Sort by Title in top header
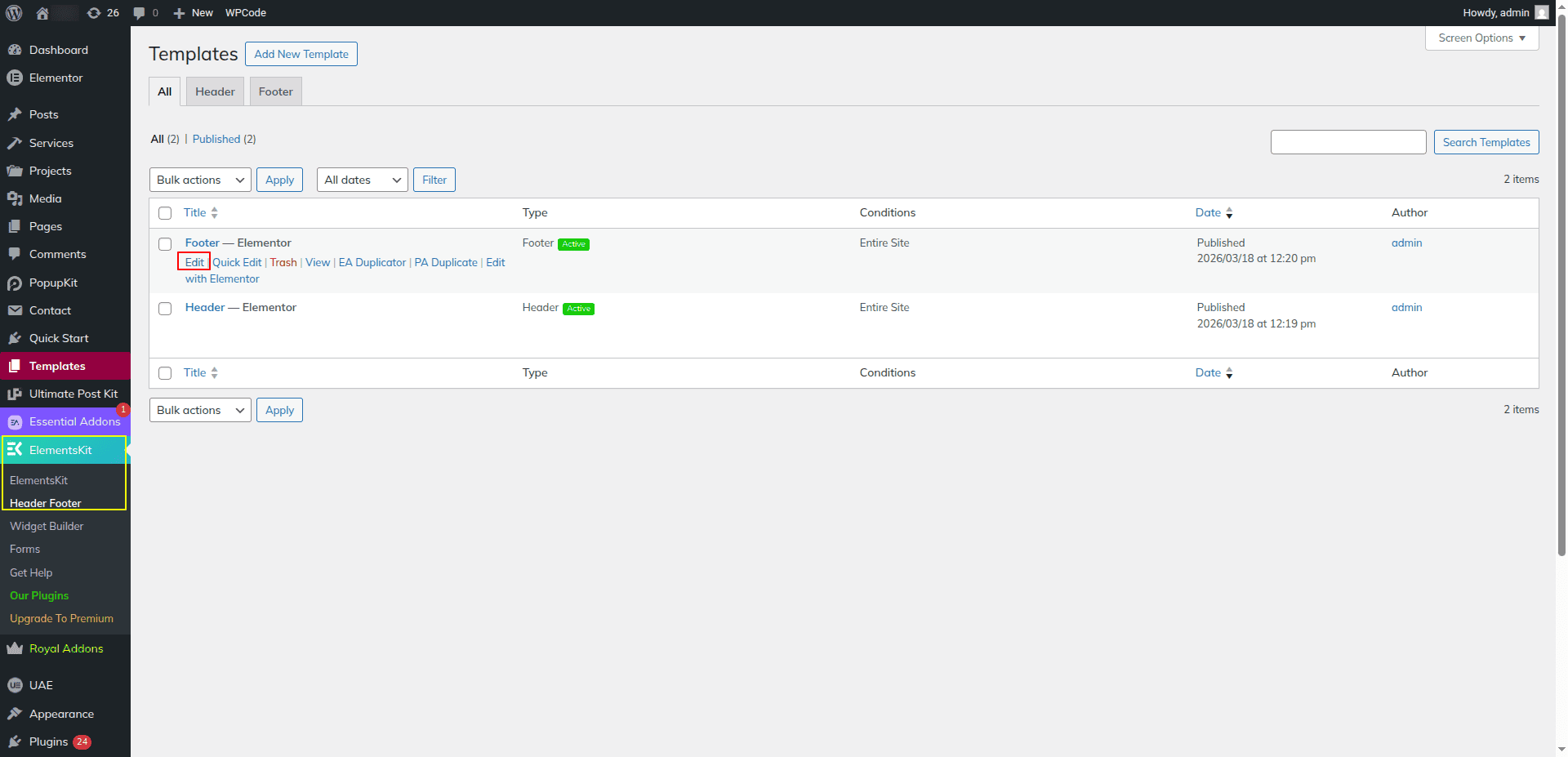Image resolution: width=1568 pixels, height=757 pixels. [x=201, y=212]
